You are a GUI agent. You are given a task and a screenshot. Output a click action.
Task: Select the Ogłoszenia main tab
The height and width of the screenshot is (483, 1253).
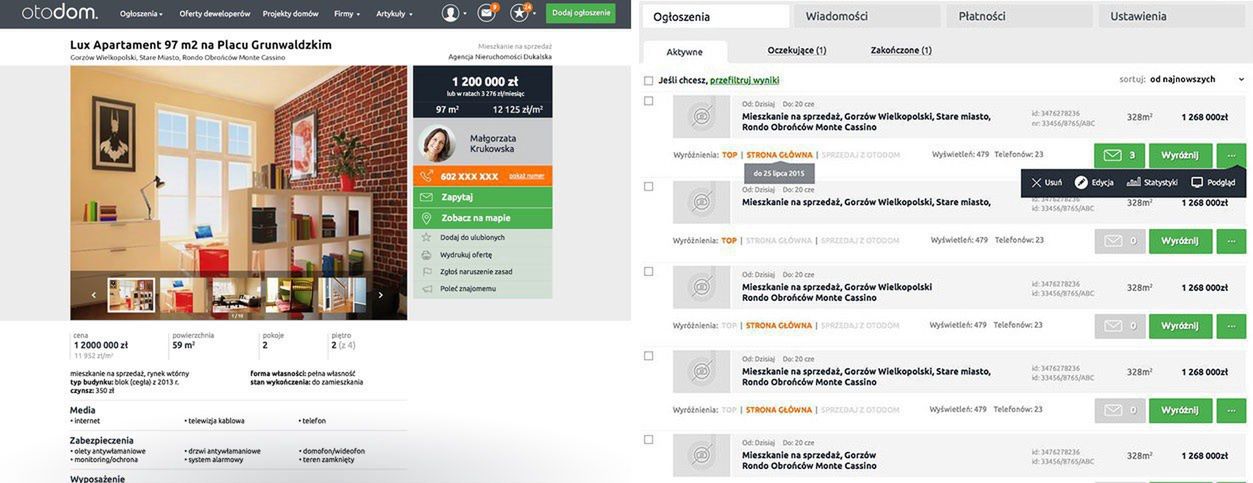pyautogui.click(x=715, y=16)
